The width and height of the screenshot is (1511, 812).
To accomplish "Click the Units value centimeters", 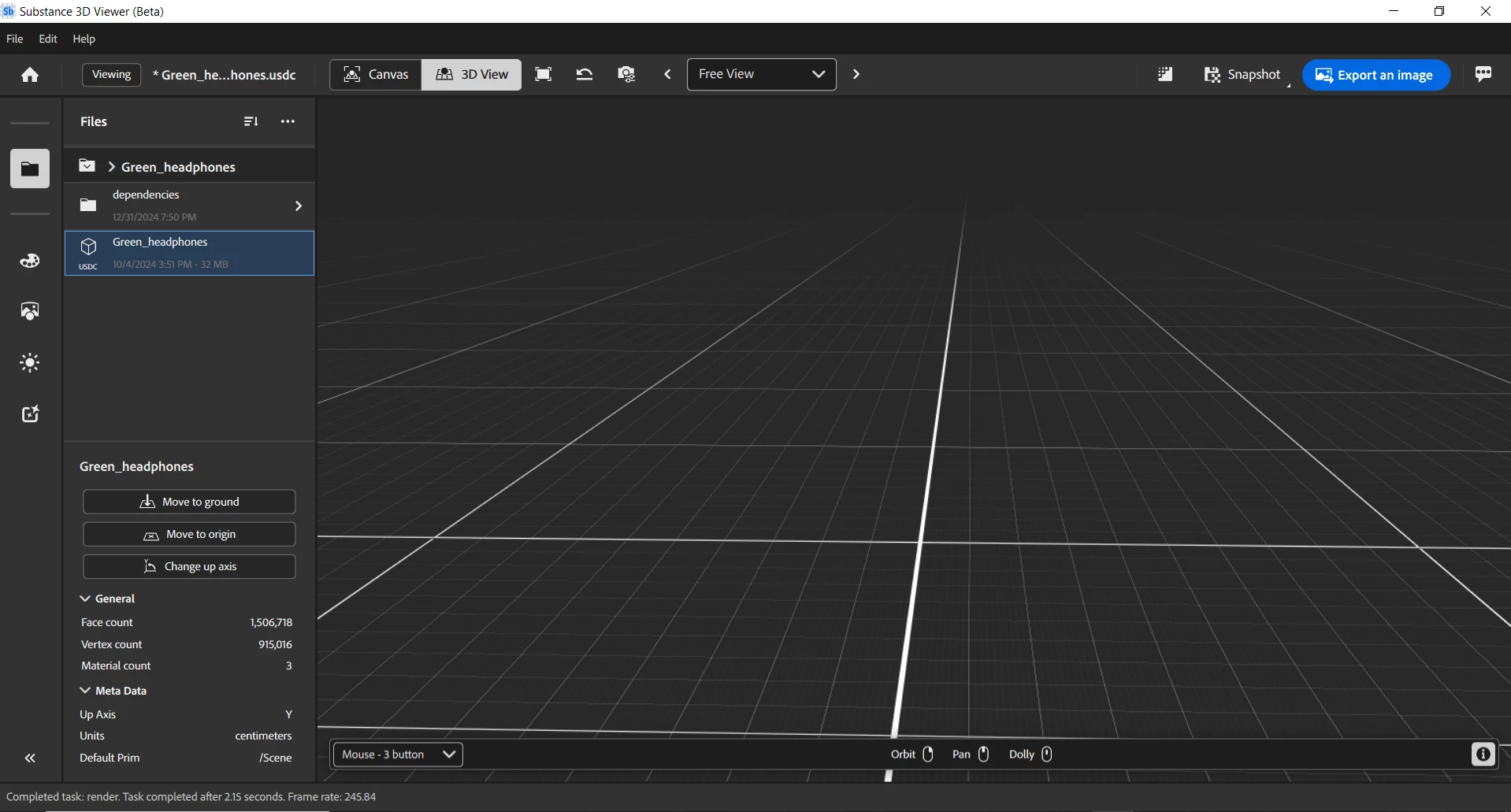I will pyautogui.click(x=263, y=736).
